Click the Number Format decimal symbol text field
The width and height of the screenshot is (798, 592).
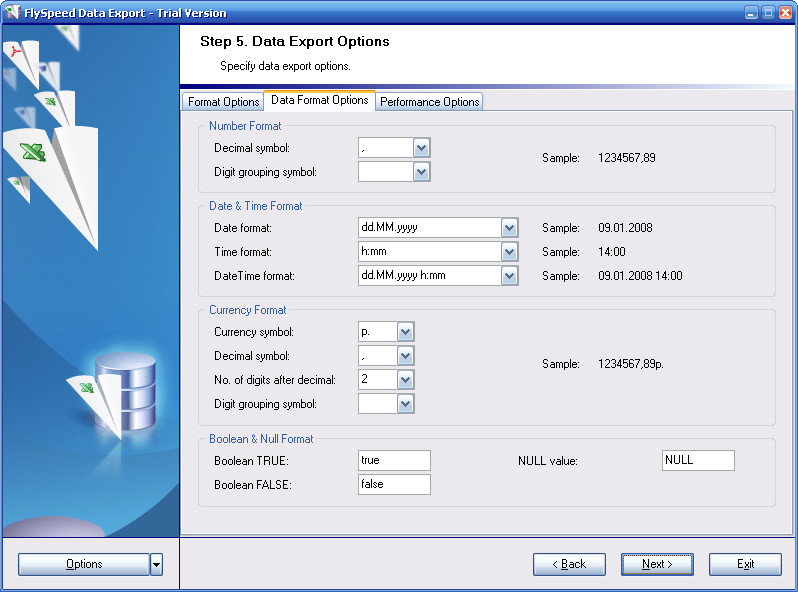click(386, 148)
